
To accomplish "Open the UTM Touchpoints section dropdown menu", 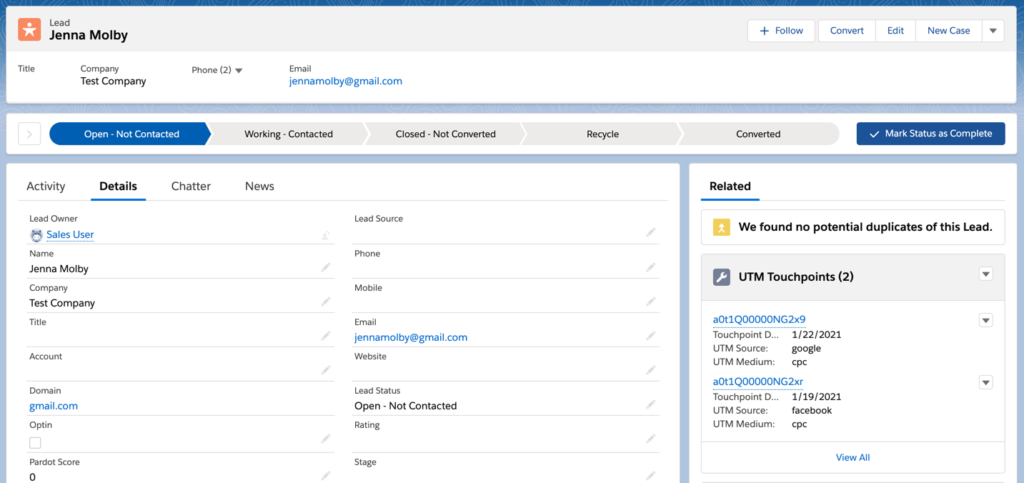I will point(985,274).
